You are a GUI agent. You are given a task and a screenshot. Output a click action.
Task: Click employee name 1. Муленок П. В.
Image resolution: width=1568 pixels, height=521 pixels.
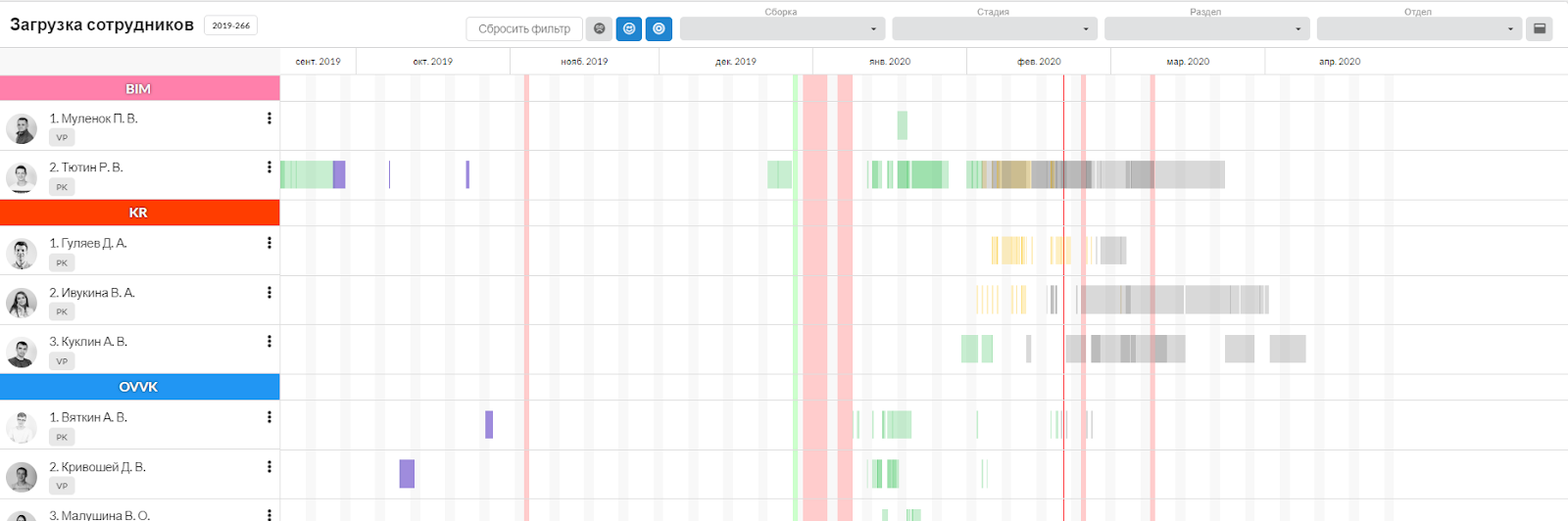94,118
